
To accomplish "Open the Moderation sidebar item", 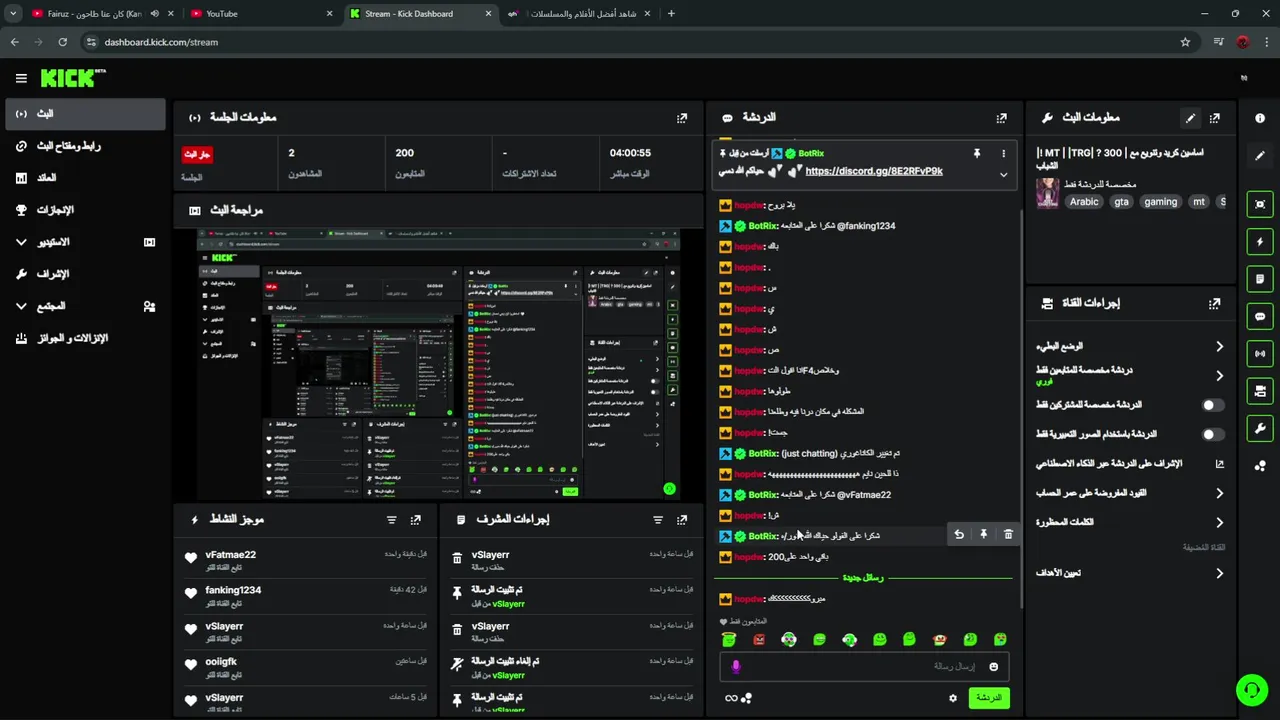I will pos(85,274).
